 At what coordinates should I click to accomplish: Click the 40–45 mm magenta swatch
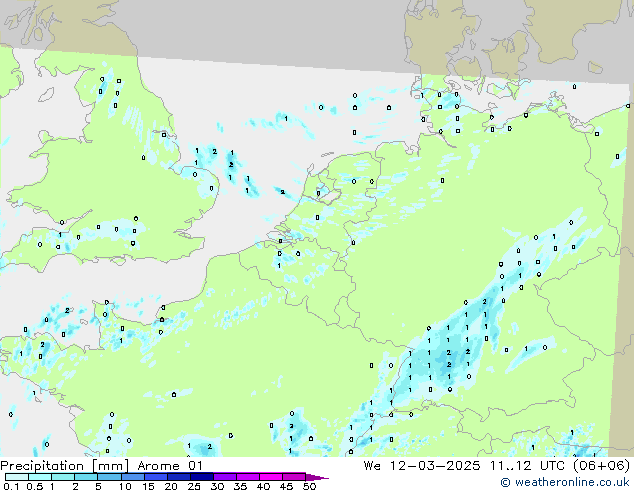coord(271,477)
